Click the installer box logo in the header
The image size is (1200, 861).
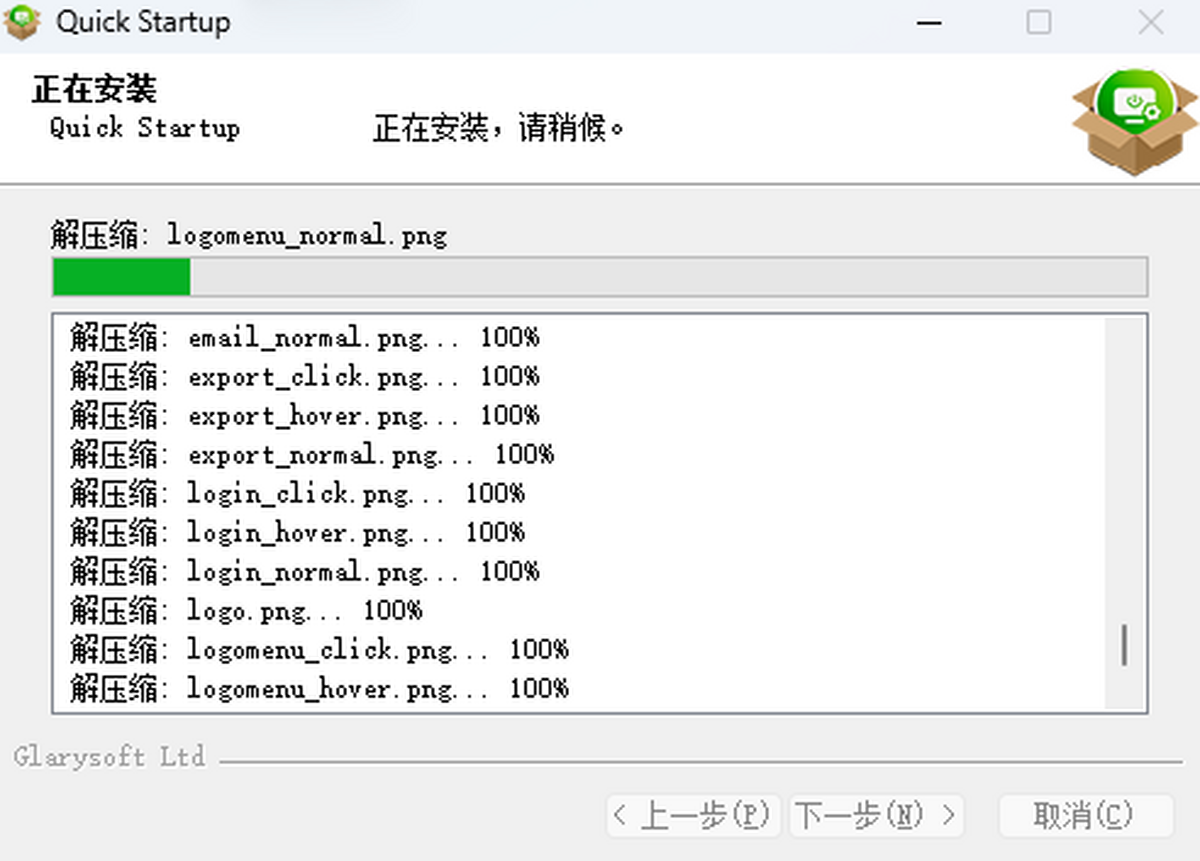click(x=1134, y=122)
